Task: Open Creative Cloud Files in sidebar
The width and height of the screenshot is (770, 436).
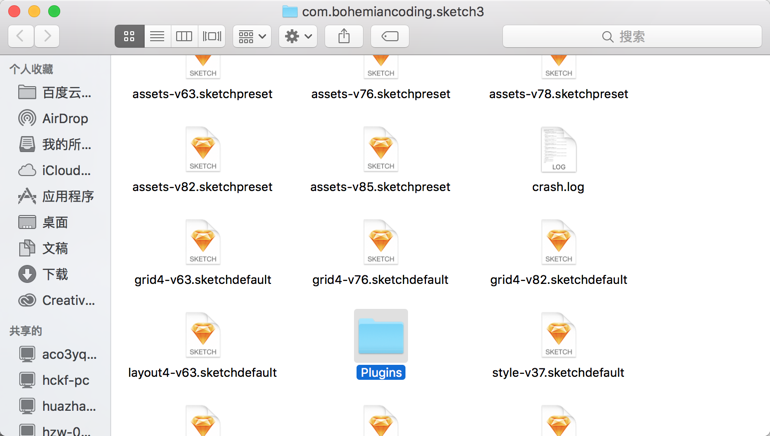Action: [55, 300]
